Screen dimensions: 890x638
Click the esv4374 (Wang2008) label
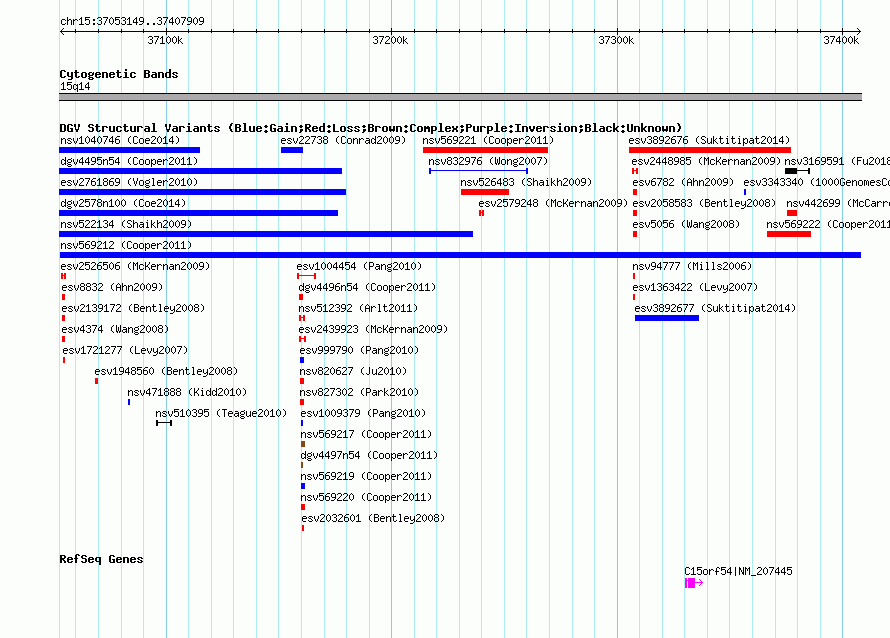tap(115, 329)
